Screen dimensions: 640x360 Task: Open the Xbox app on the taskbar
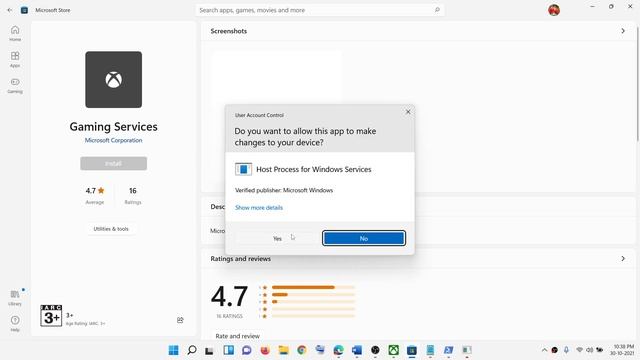[393, 350]
